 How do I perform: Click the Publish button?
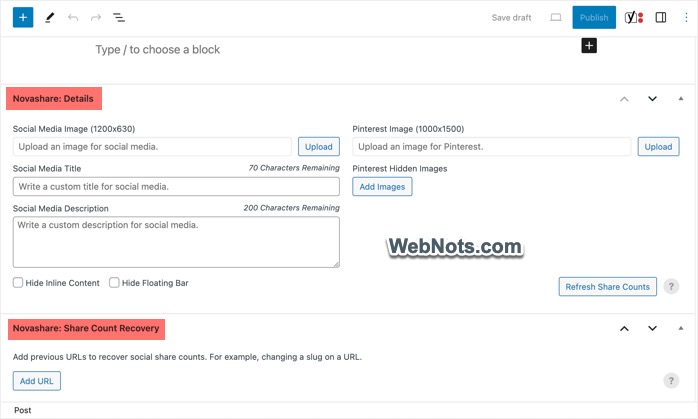594,17
